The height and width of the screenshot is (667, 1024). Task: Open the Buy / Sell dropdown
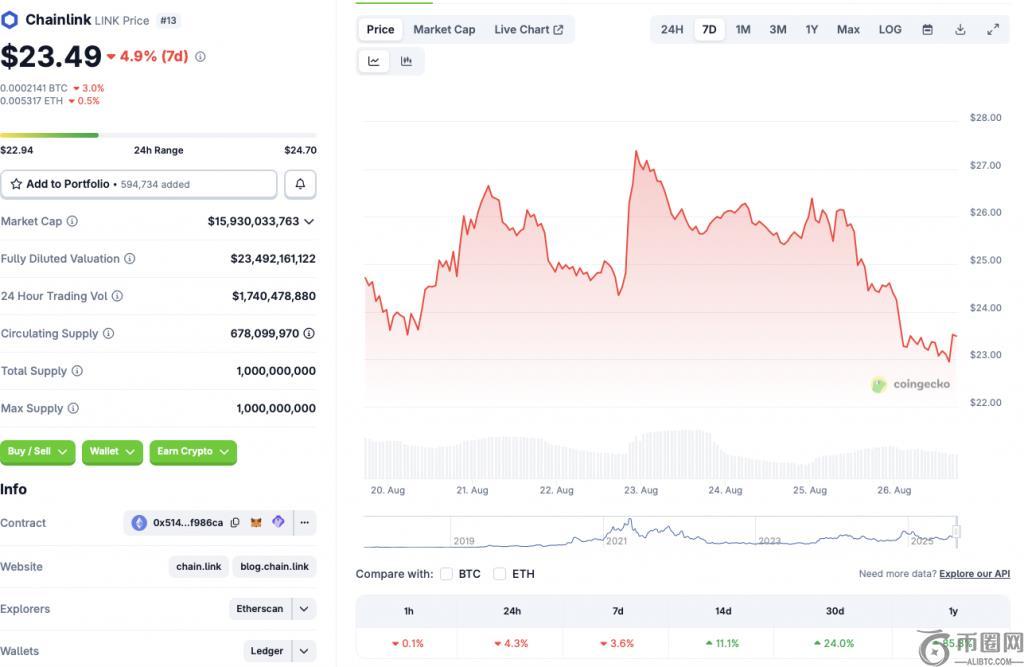click(x=38, y=452)
